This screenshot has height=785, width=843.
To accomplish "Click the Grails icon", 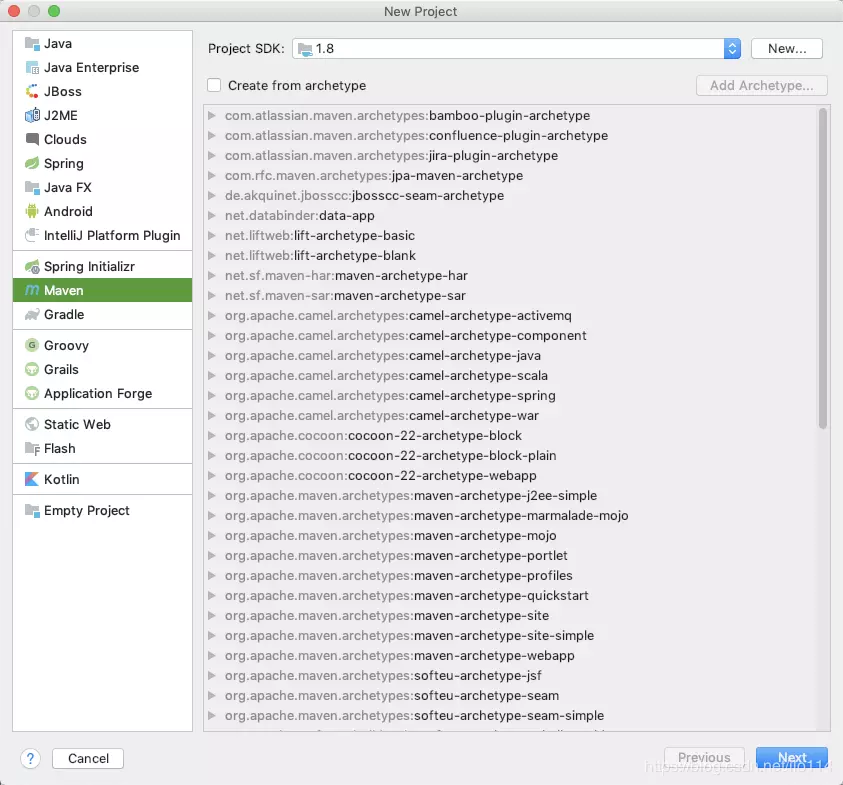I will click(x=32, y=369).
